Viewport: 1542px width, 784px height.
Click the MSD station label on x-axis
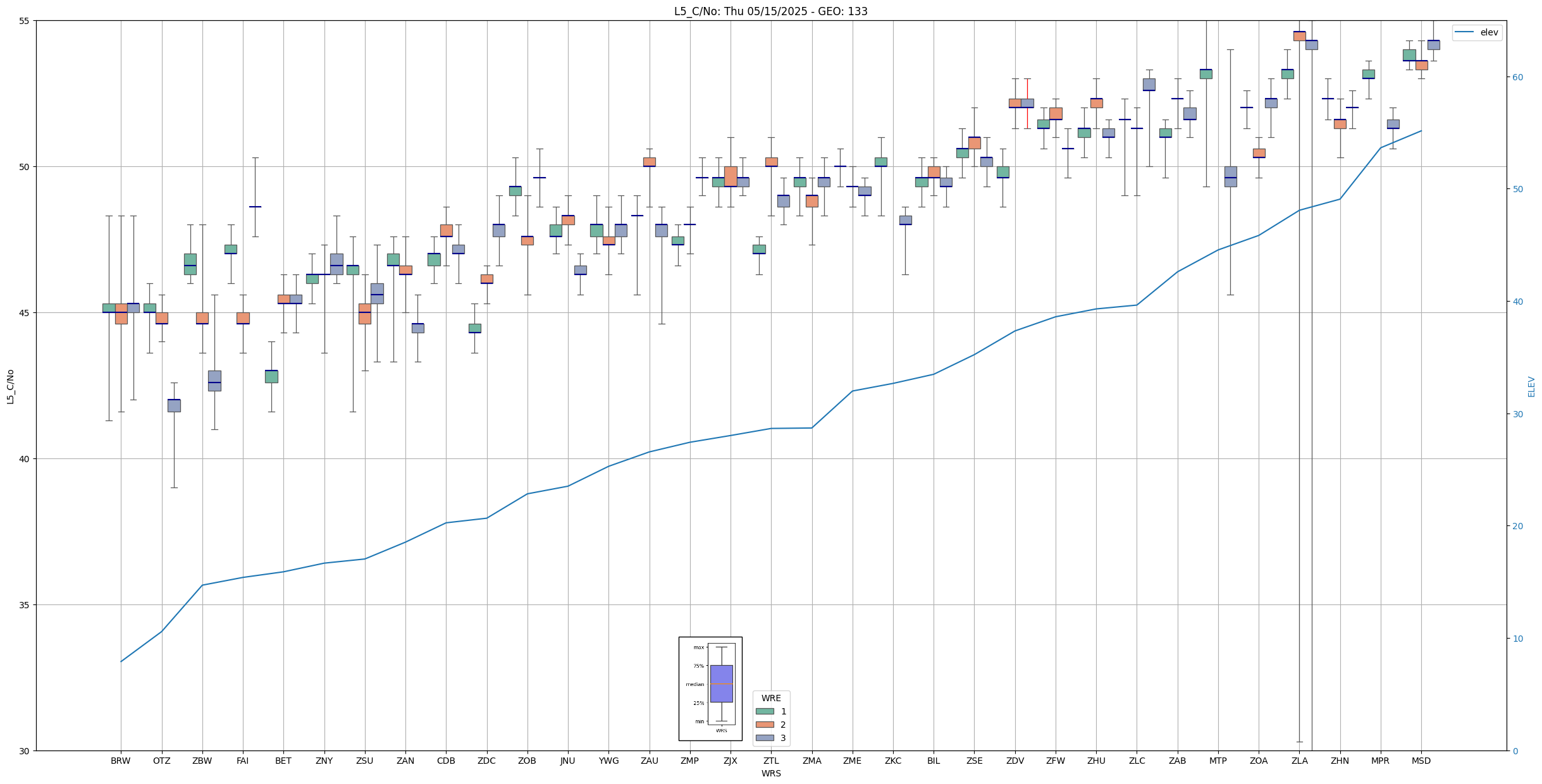pyautogui.click(x=1421, y=761)
